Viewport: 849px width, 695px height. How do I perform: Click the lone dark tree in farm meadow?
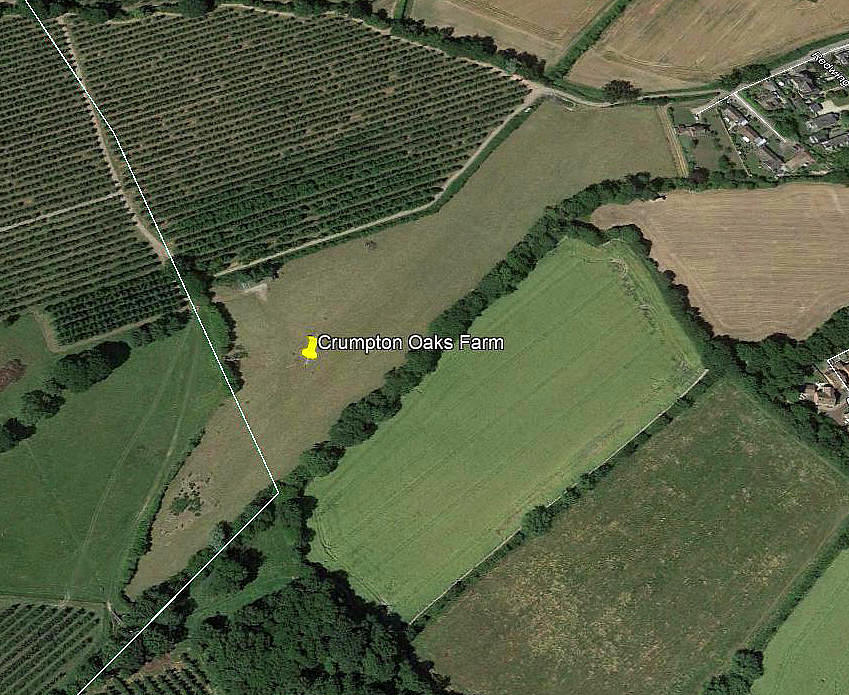(371, 245)
